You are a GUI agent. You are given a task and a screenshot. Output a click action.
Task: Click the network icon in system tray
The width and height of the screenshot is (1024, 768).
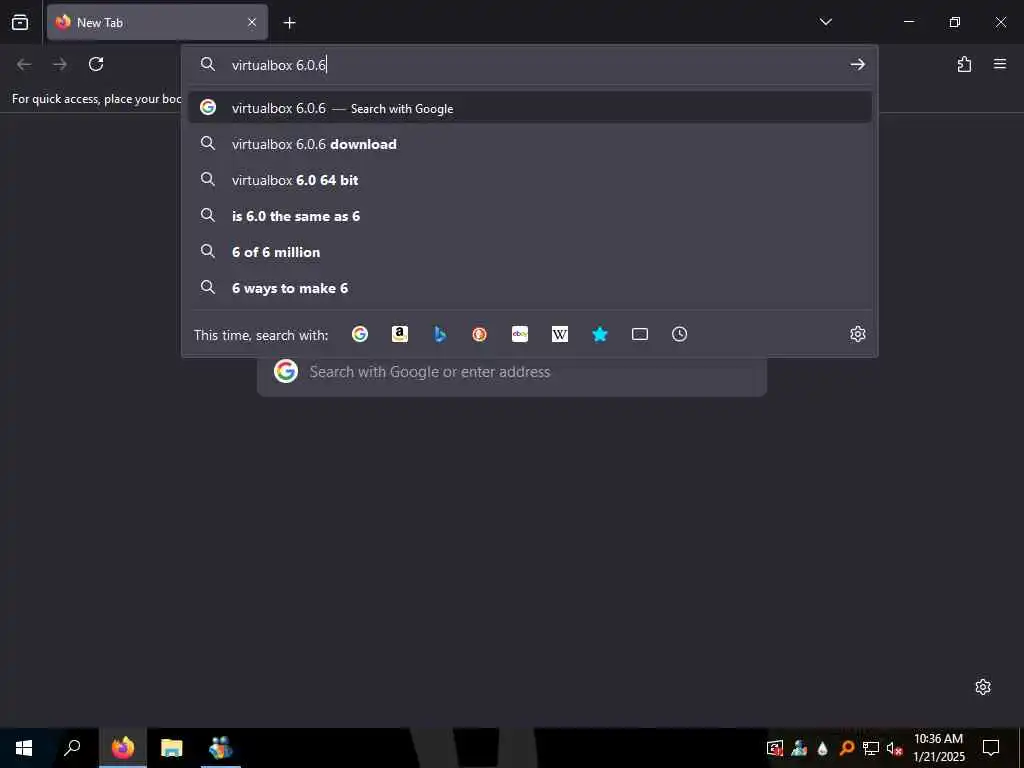click(871, 748)
